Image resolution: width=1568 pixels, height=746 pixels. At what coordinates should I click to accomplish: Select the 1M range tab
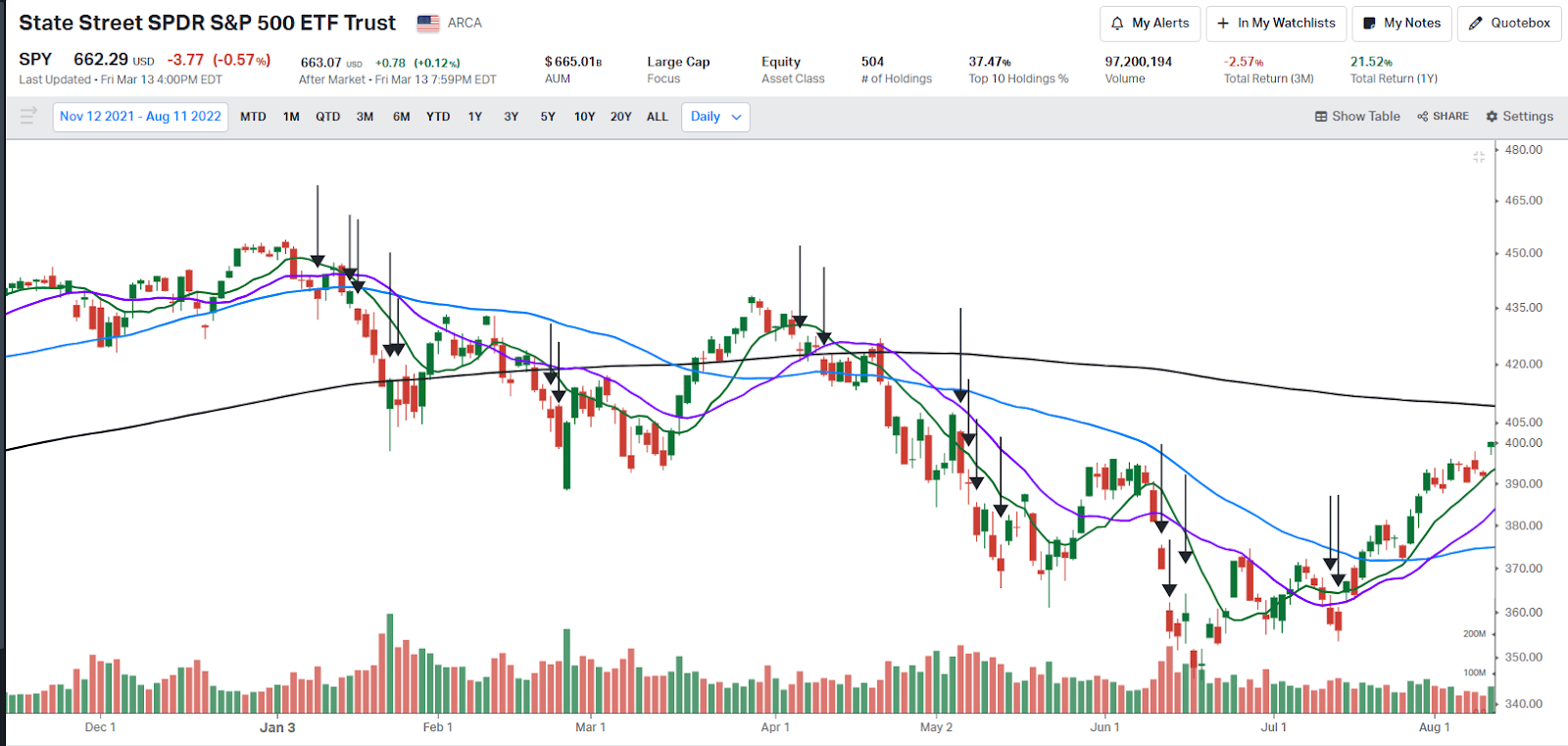click(291, 117)
